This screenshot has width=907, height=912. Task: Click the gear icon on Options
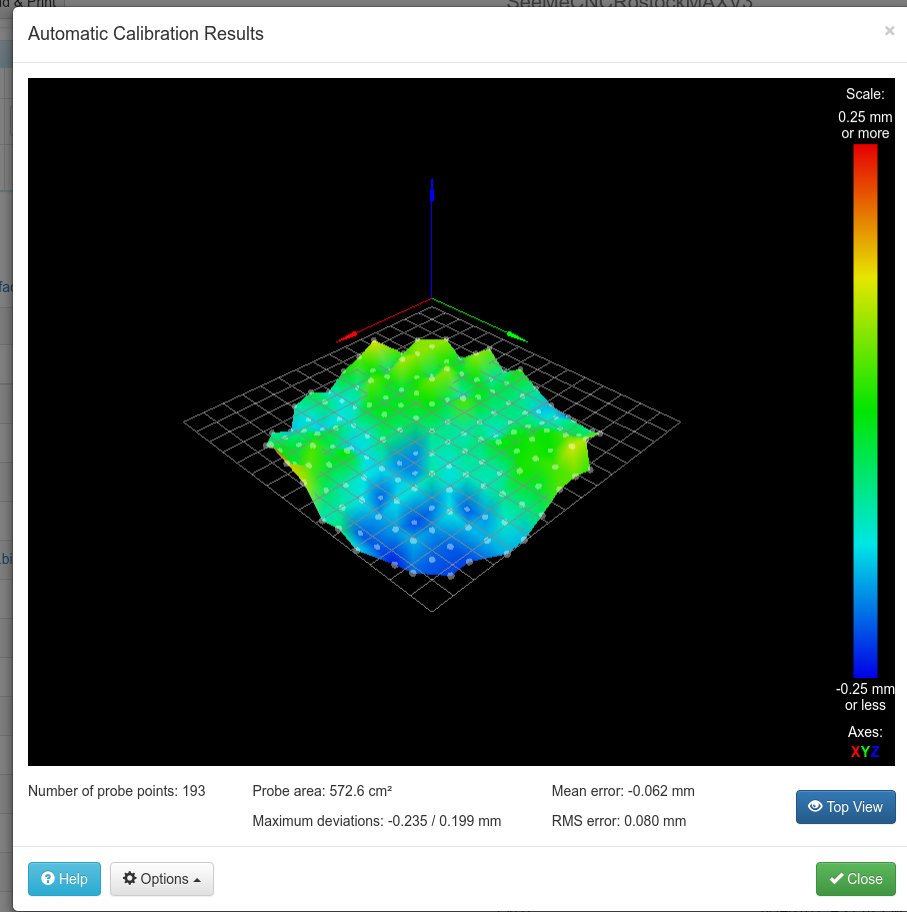pyautogui.click(x=129, y=879)
